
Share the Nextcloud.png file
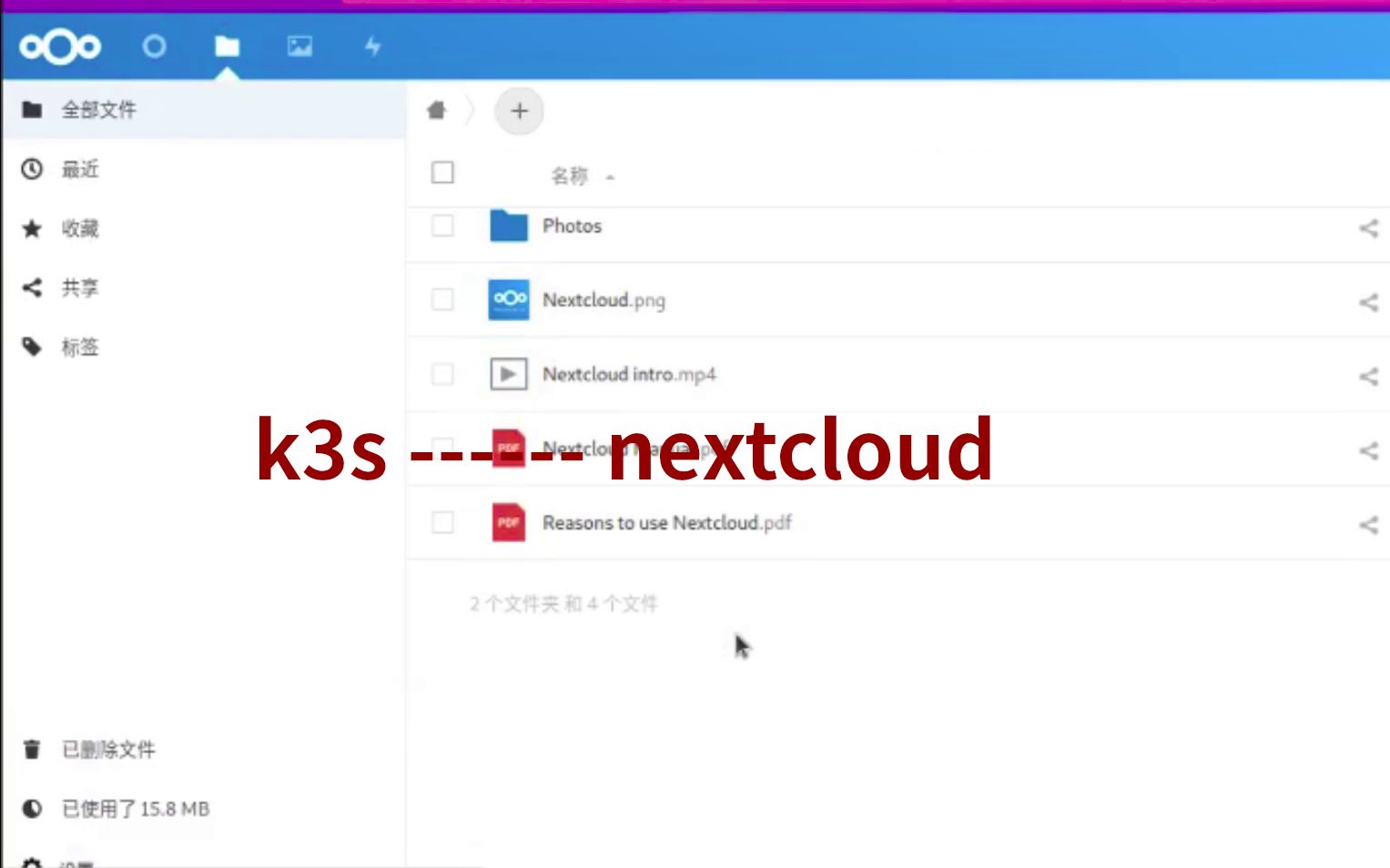[x=1368, y=302]
